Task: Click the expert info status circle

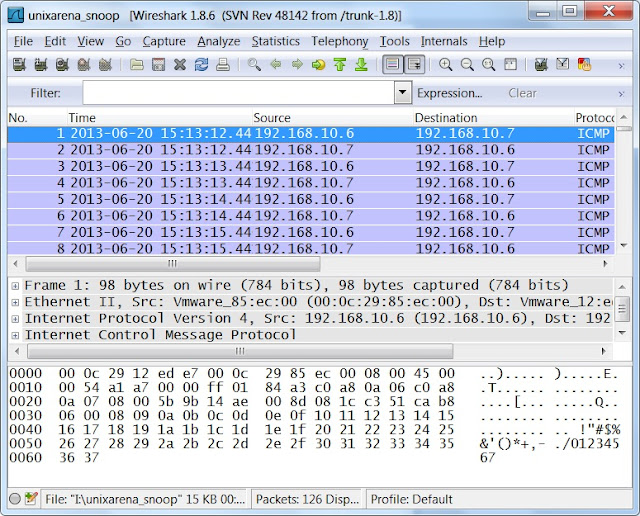Action: [x=15, y=499]
